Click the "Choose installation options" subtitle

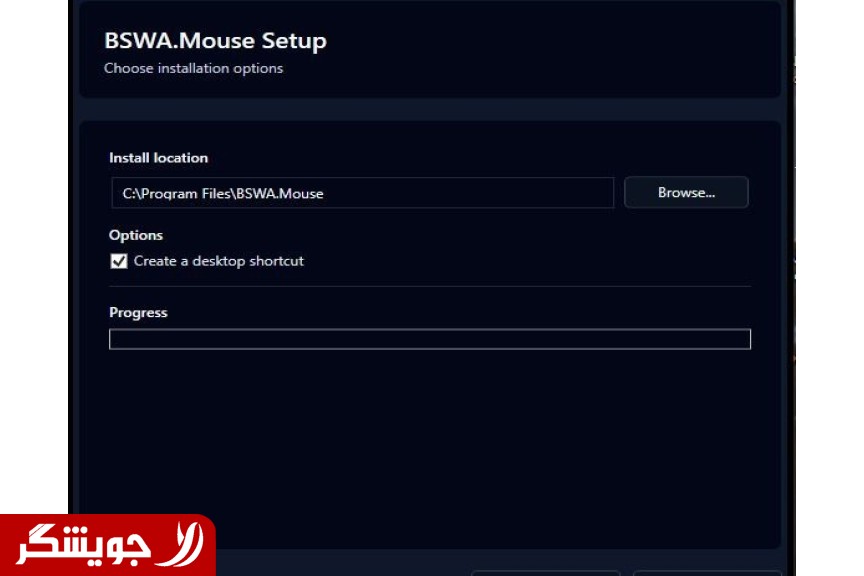pyautogui.click(x=193, y=69)
